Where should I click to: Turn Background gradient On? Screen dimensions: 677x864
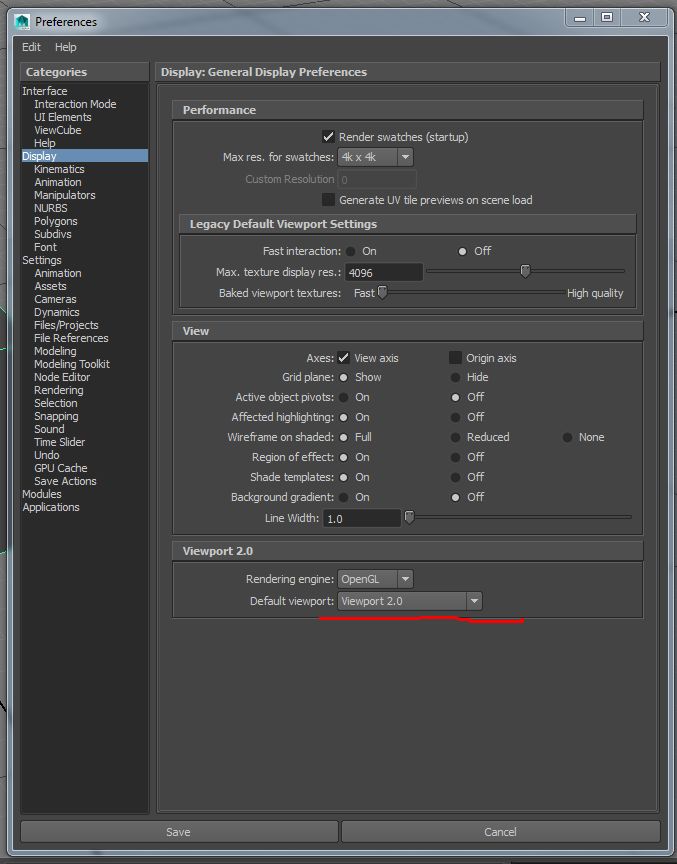pos(344,497)
